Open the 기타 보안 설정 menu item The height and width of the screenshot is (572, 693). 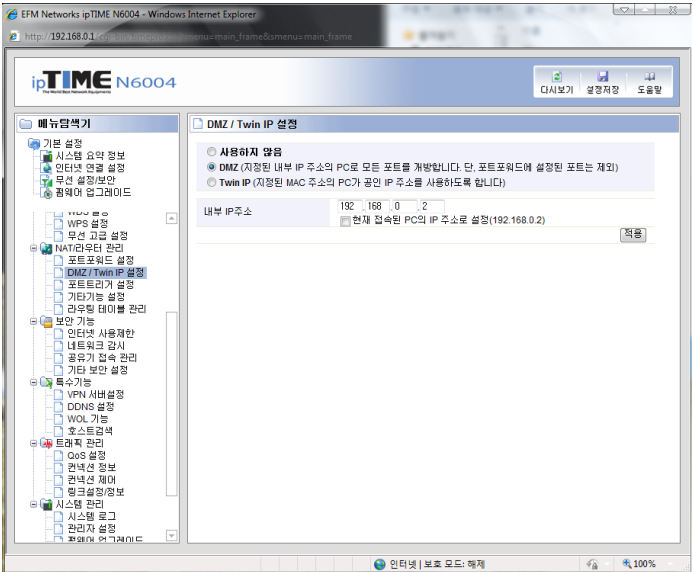97,370
